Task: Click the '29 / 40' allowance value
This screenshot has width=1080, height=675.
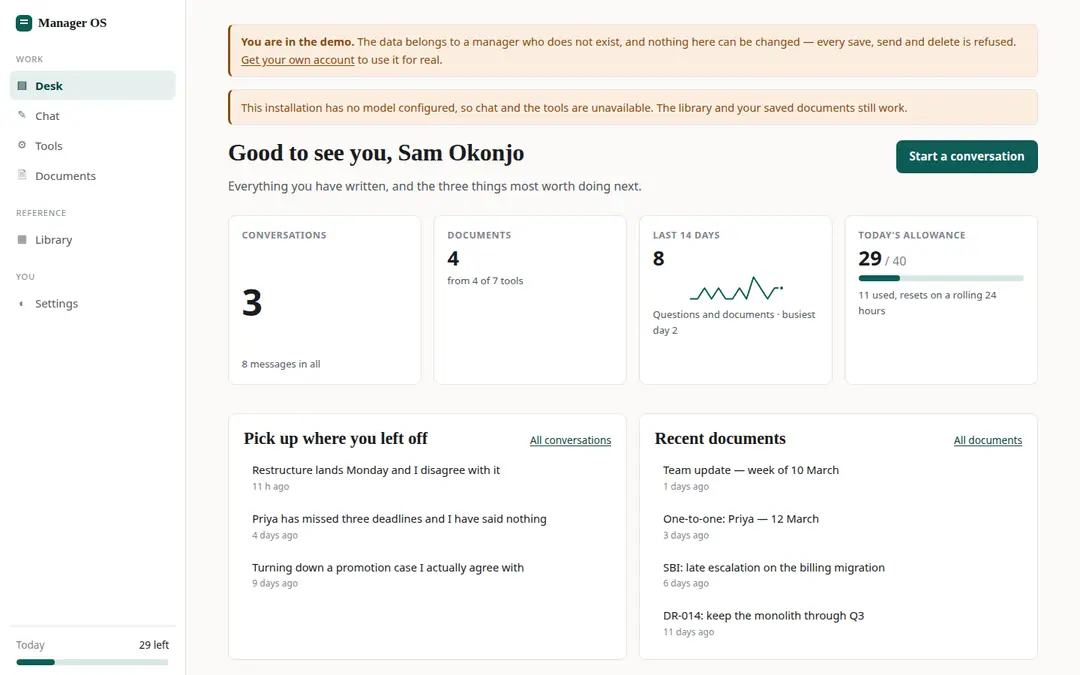Action: tap(882, 259)
